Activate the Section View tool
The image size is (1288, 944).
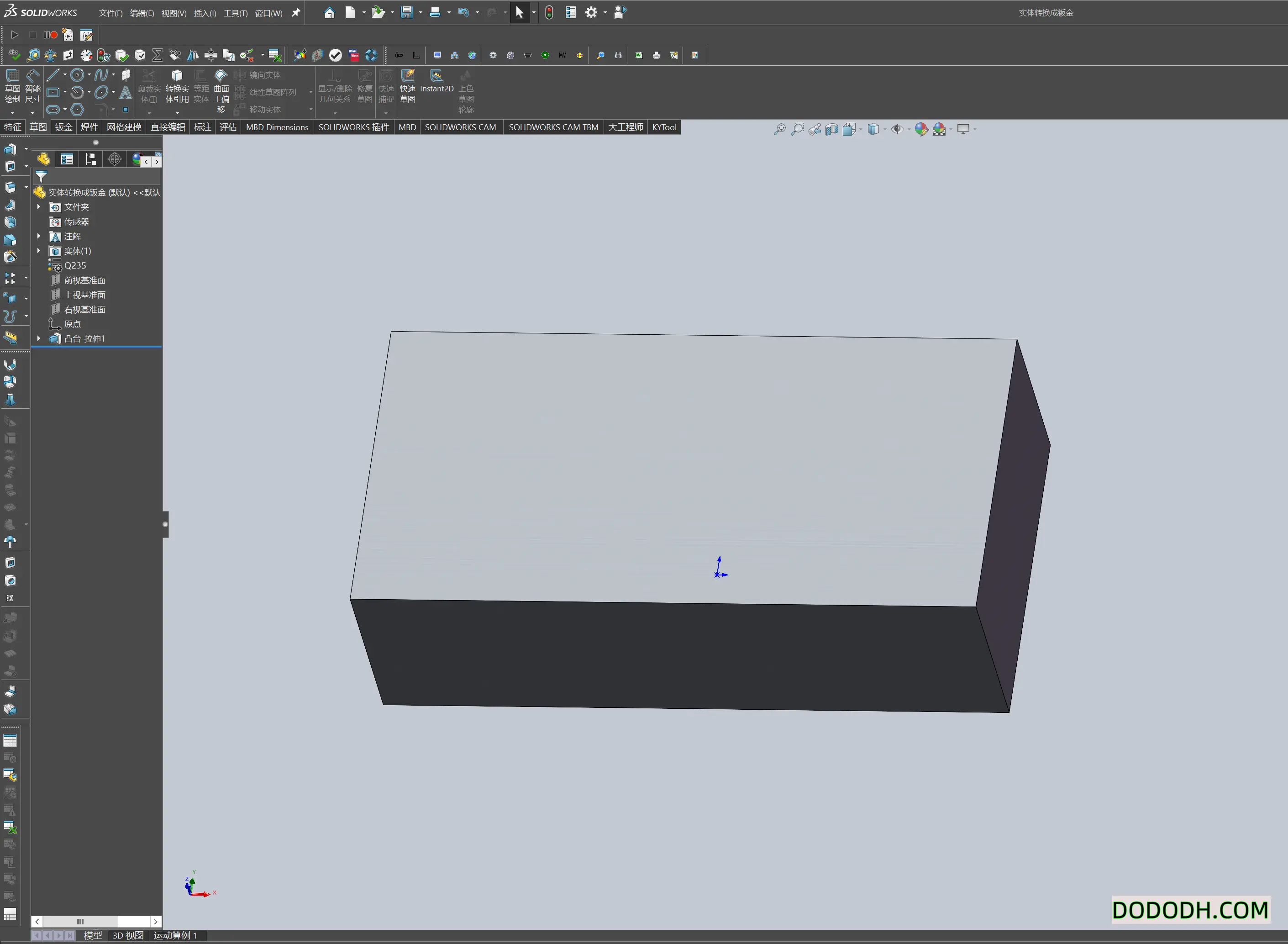831,129
